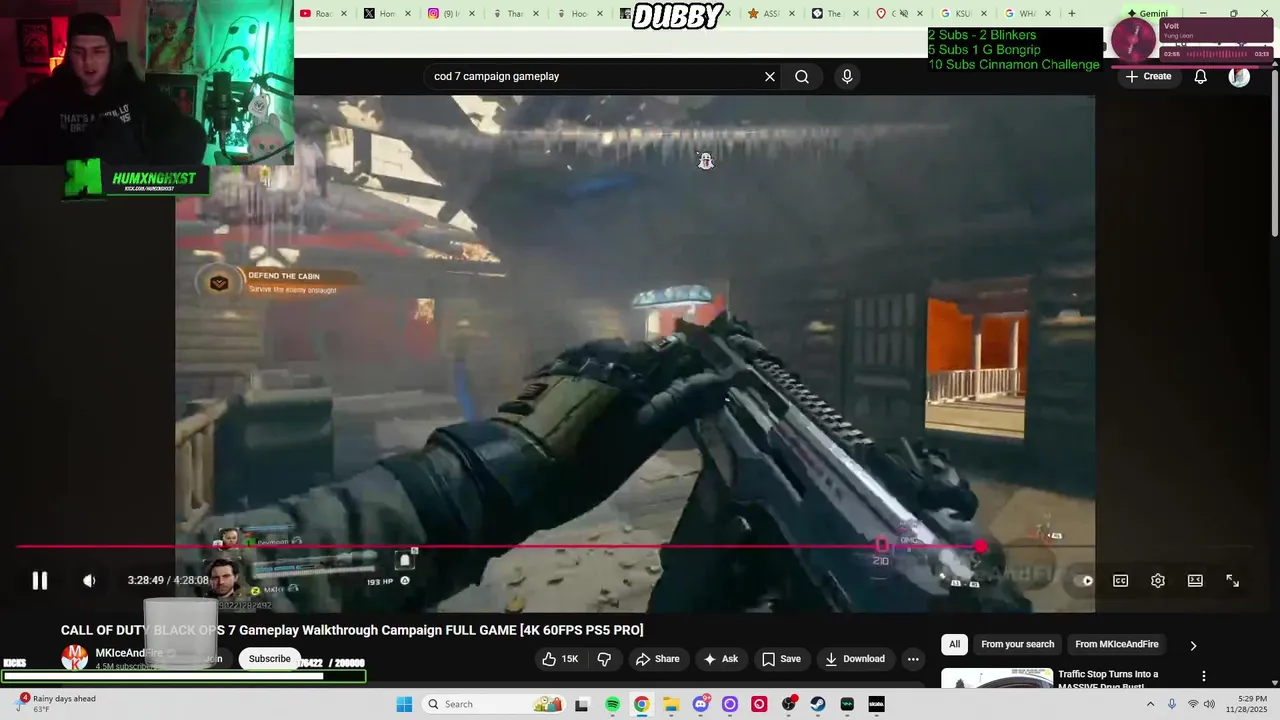This screenshot has width=1280, height=720.
Task: Enter fullscreen mode on the player
Action: tap(1232, 581)
